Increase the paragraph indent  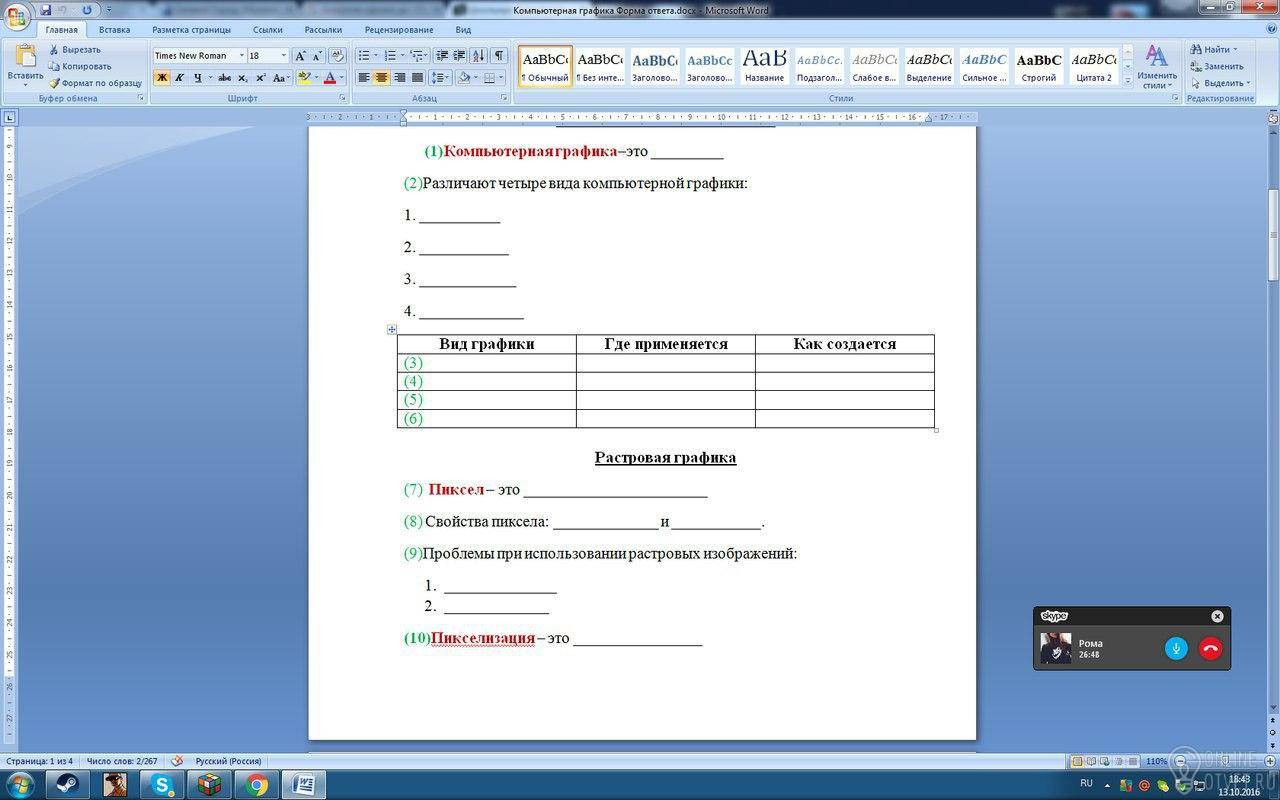[x=460, y=55]
